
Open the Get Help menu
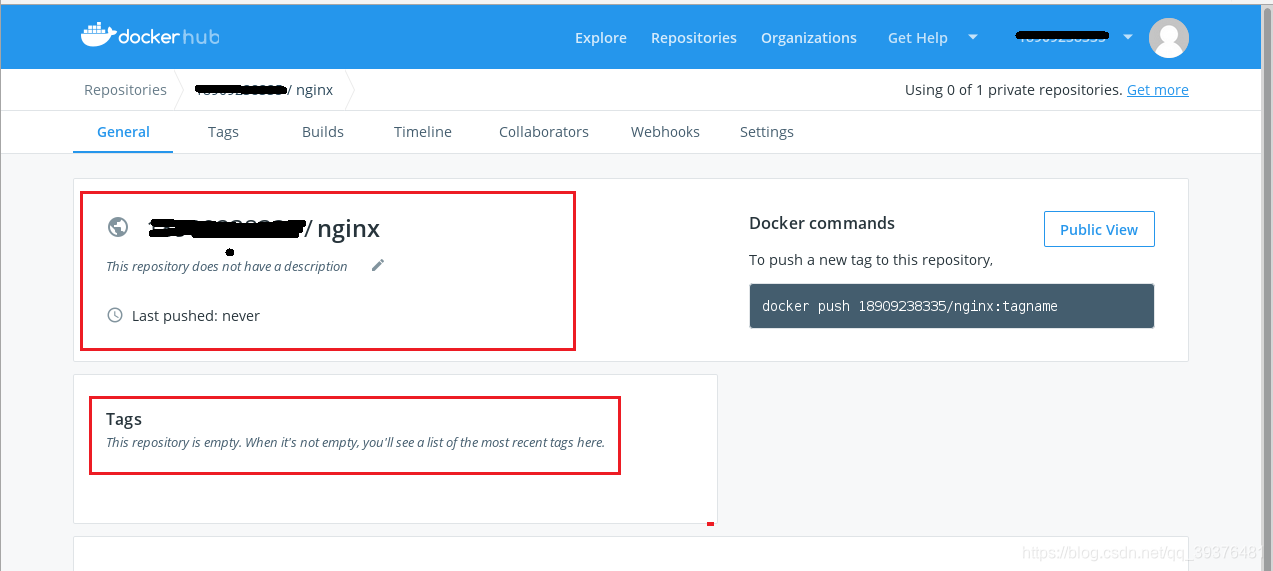point(918,38)
